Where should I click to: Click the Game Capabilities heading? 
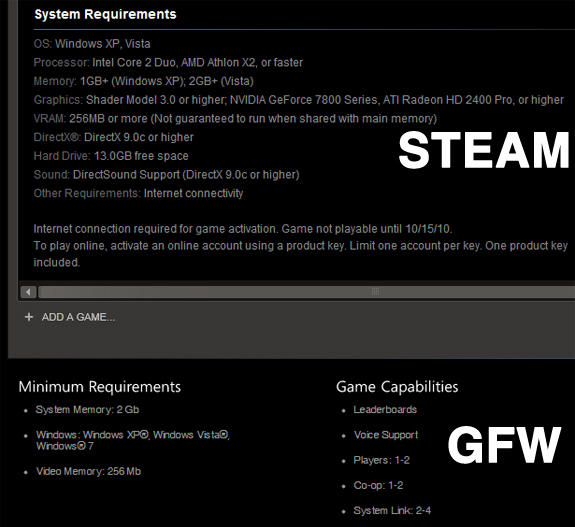[x=397, y=387]
